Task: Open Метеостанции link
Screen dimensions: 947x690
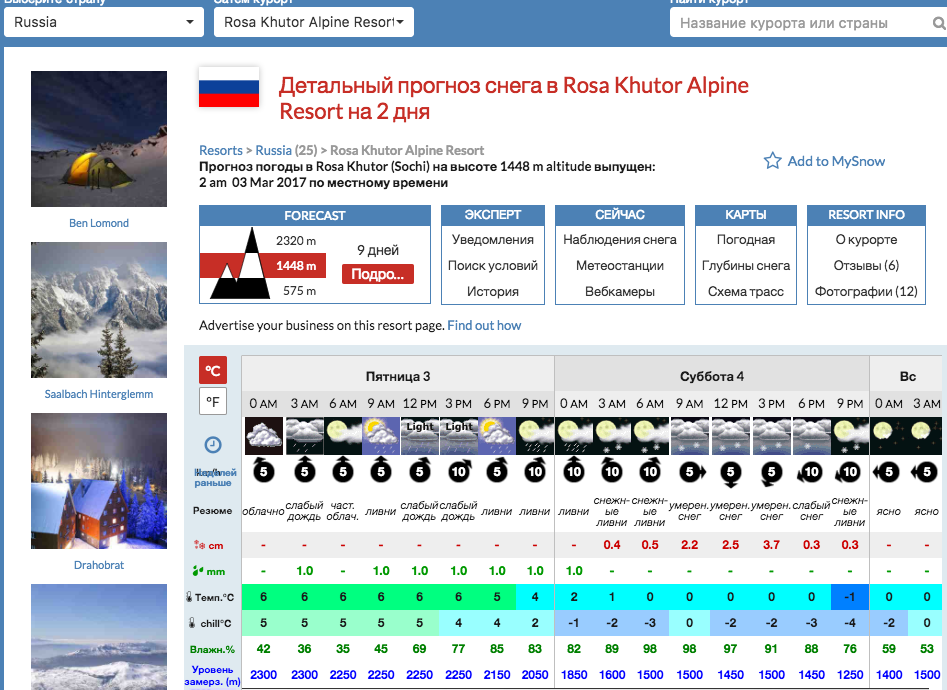Action: tap(620, 266)
